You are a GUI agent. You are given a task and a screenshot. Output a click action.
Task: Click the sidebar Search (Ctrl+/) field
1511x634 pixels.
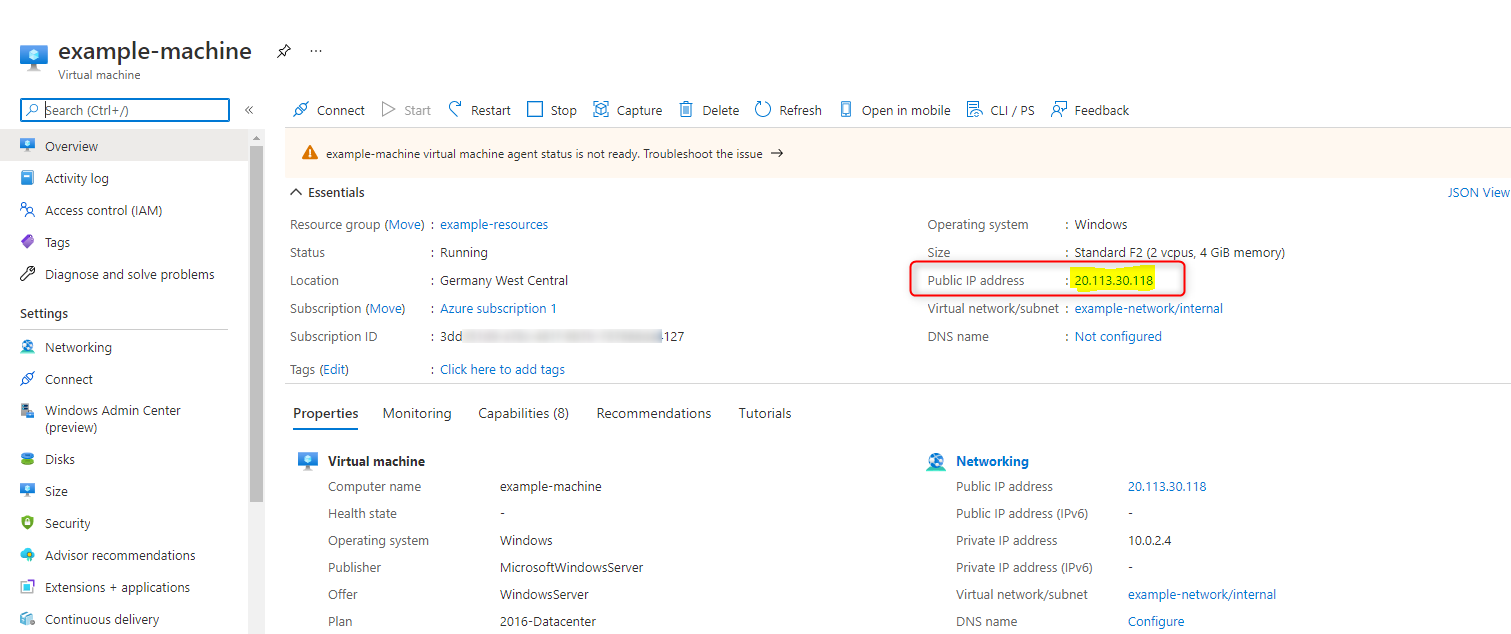(125, 110)
